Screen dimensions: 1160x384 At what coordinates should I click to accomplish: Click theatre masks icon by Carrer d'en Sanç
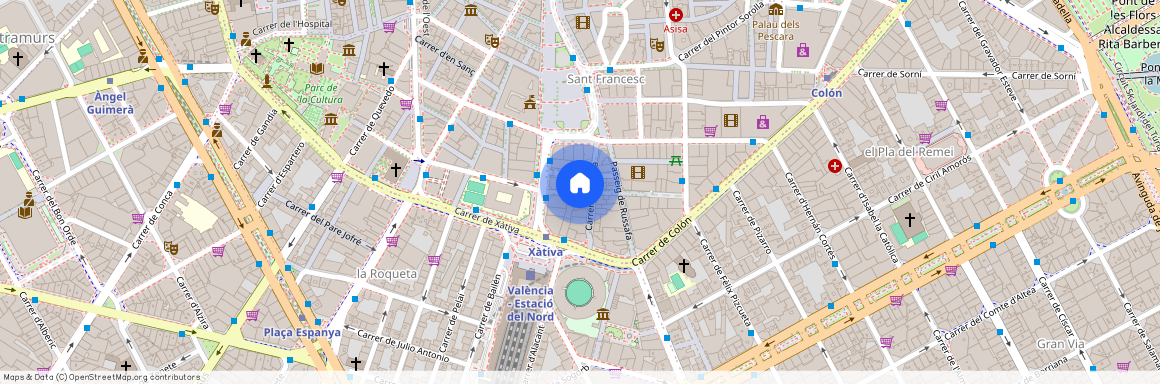491,40
